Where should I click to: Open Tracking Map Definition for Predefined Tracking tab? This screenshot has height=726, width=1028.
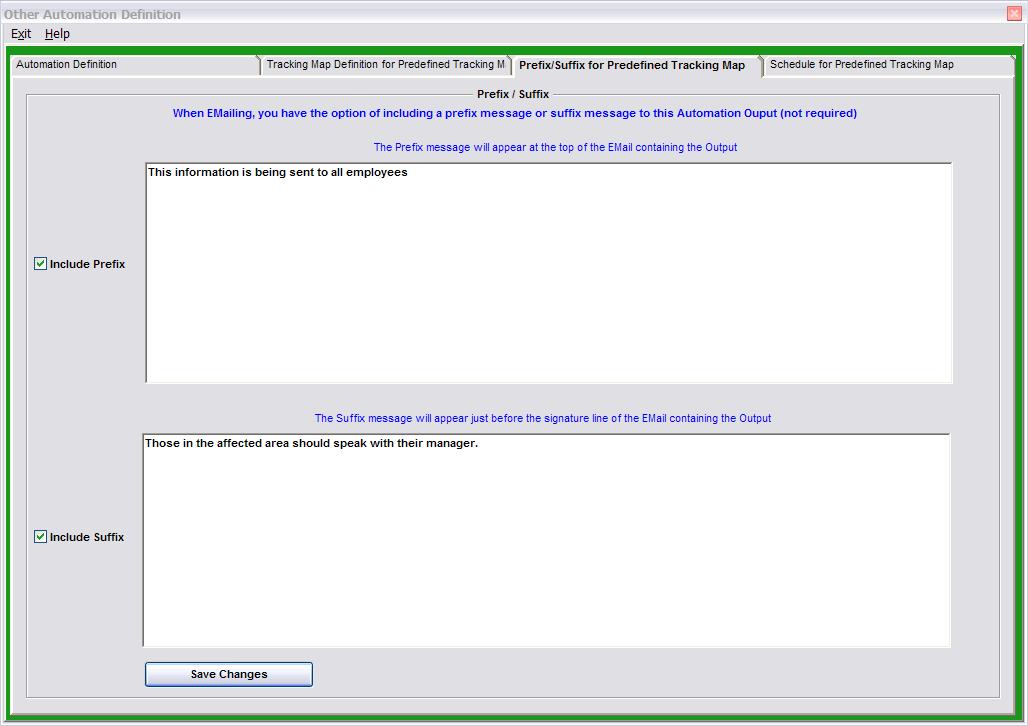tap(385, 65)
